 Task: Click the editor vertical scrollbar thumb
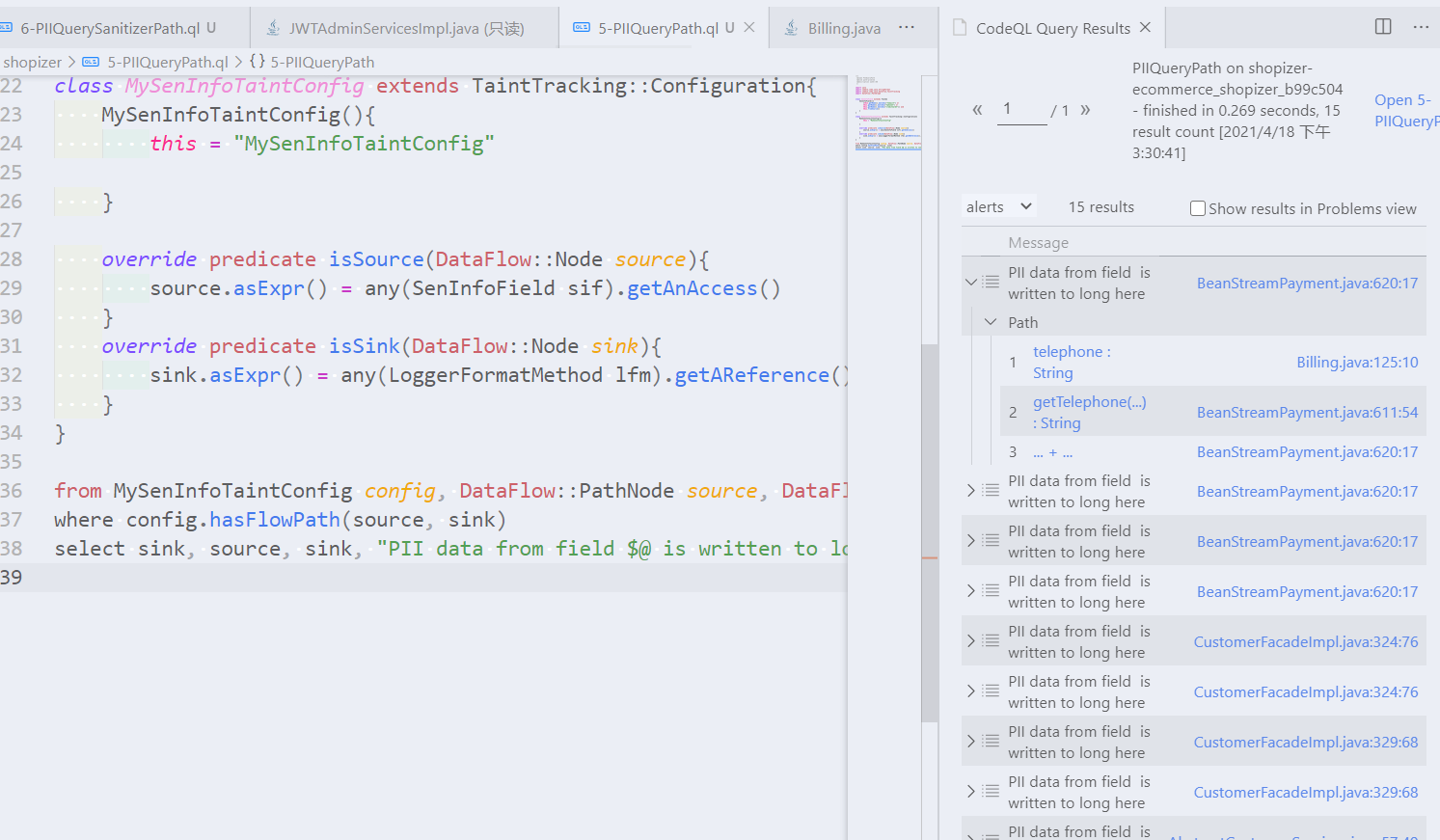(x=930, y=532)
